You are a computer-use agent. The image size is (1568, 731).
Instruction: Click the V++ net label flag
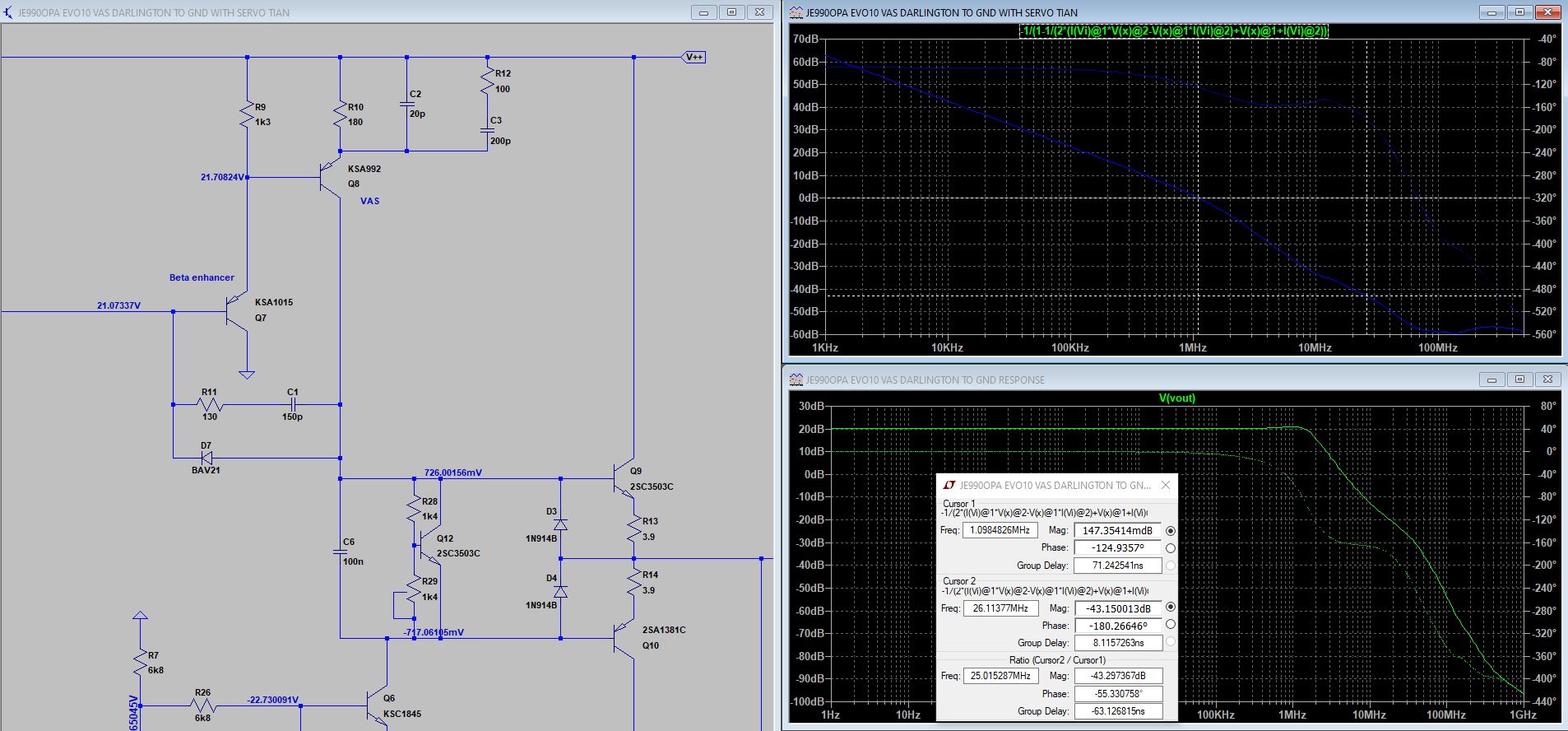pyautogui.click(x=694, y=57)
